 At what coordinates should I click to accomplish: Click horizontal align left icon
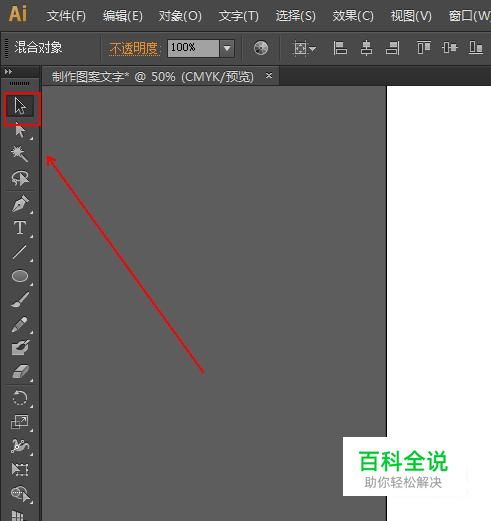[x=340, y=48]
